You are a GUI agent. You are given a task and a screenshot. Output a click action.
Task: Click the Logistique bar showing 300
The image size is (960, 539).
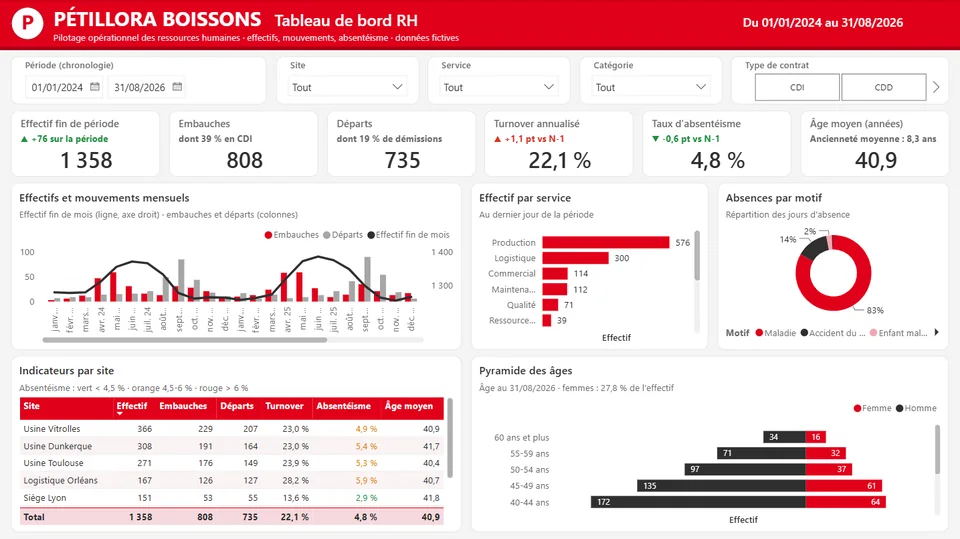coord(576,258)
